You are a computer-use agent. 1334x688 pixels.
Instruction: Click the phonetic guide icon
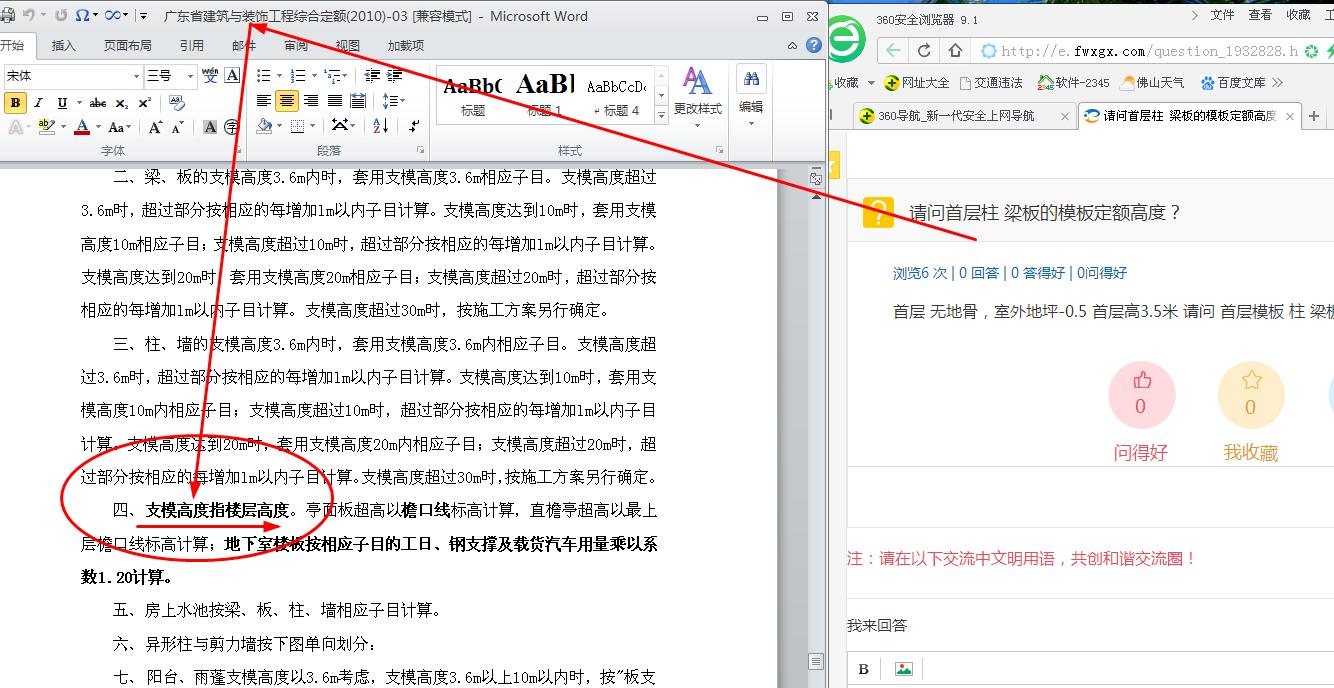pos(210,75)
